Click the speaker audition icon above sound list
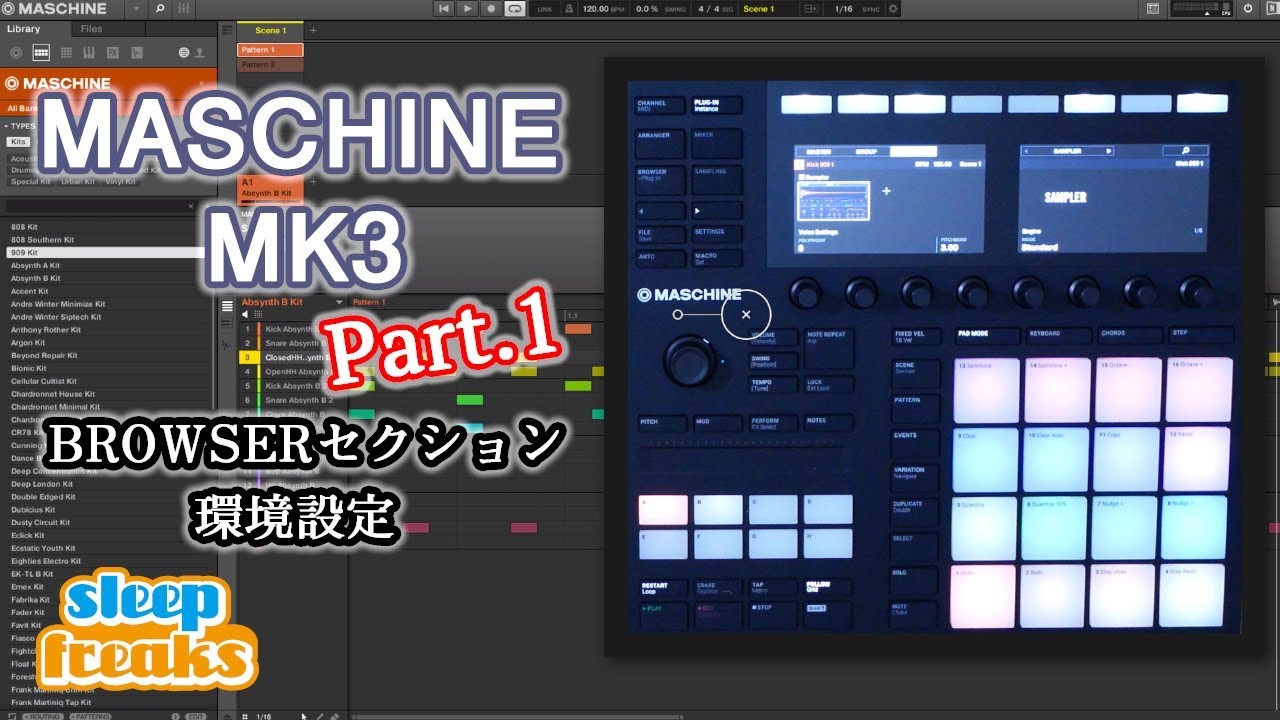Image resolution: width=1280 pixels, height=720 pixels. coord(245,315)
